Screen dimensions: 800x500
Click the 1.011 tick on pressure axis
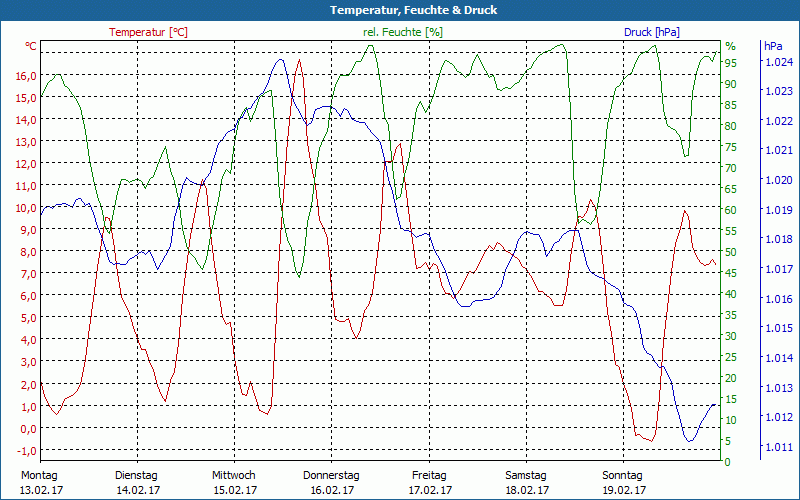point(778,447)
